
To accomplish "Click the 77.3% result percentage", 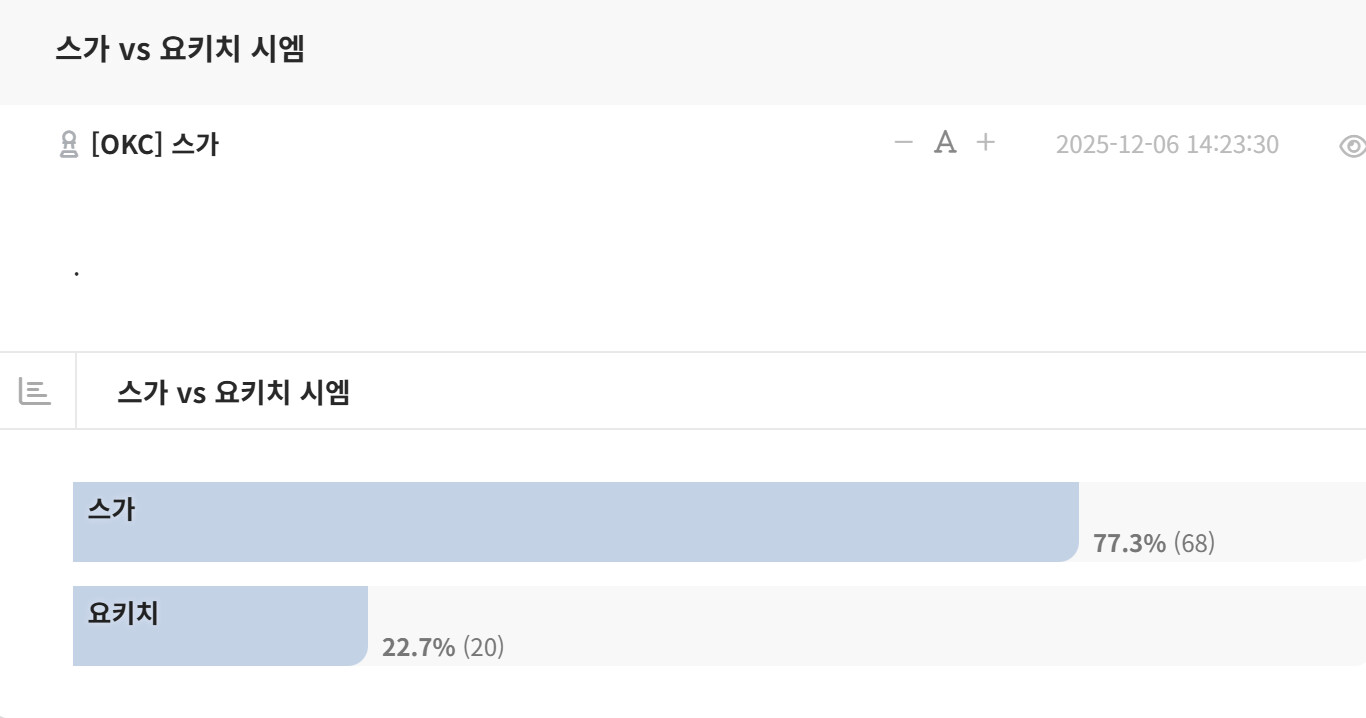I will [x=1129, y=544].
